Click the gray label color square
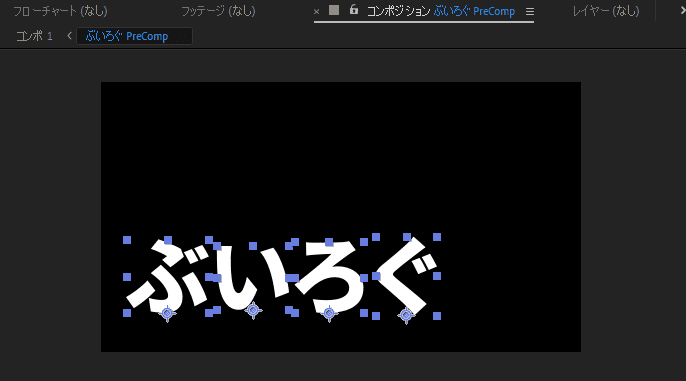 point(334,10)
